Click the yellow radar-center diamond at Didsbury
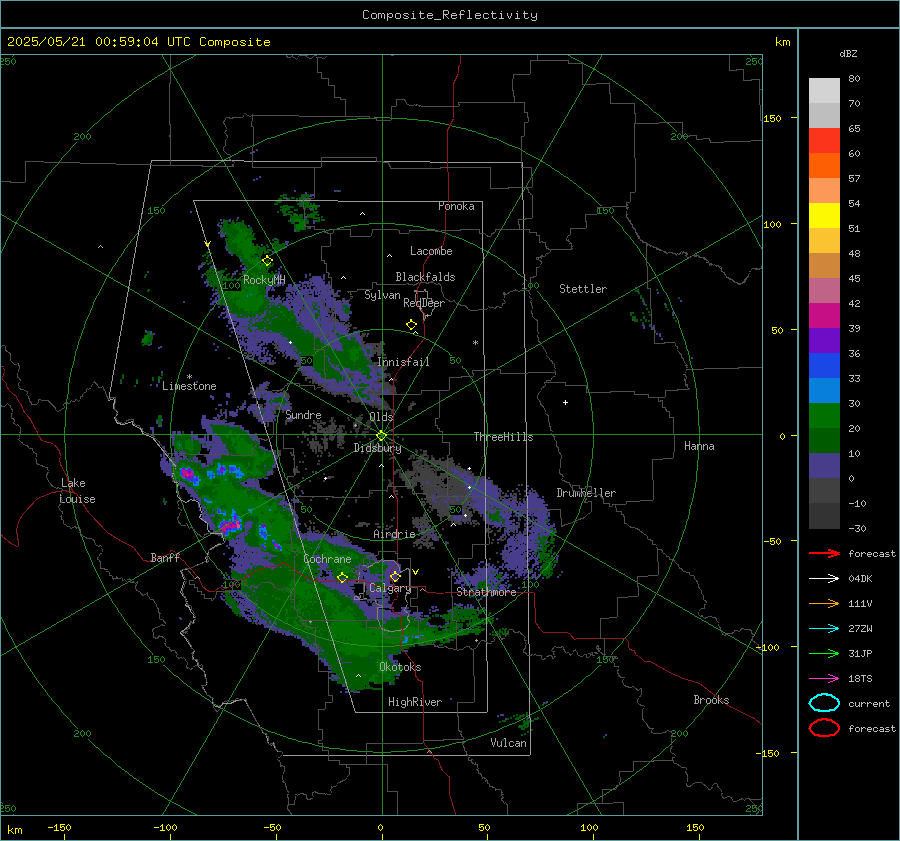 [381, 436]
